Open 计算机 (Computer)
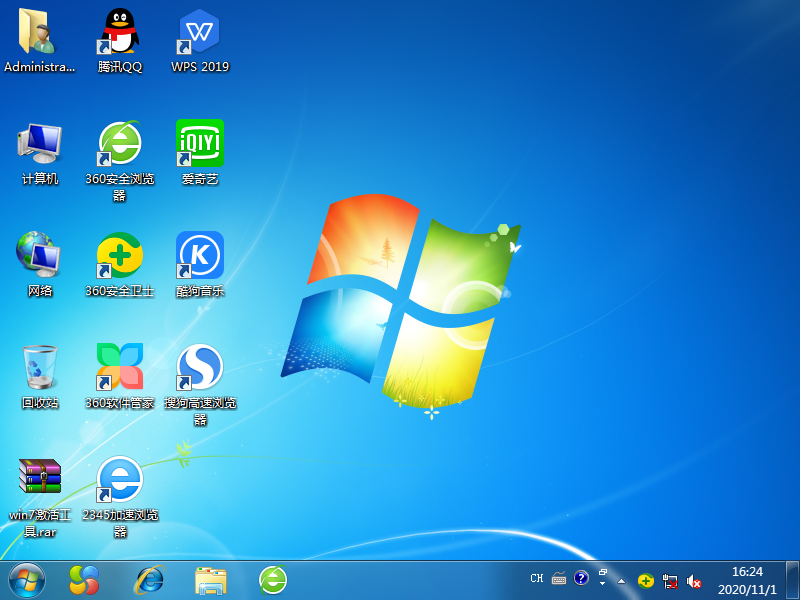Screen dimensions: 800x600 pyautogui.click(x=38, y=145)
